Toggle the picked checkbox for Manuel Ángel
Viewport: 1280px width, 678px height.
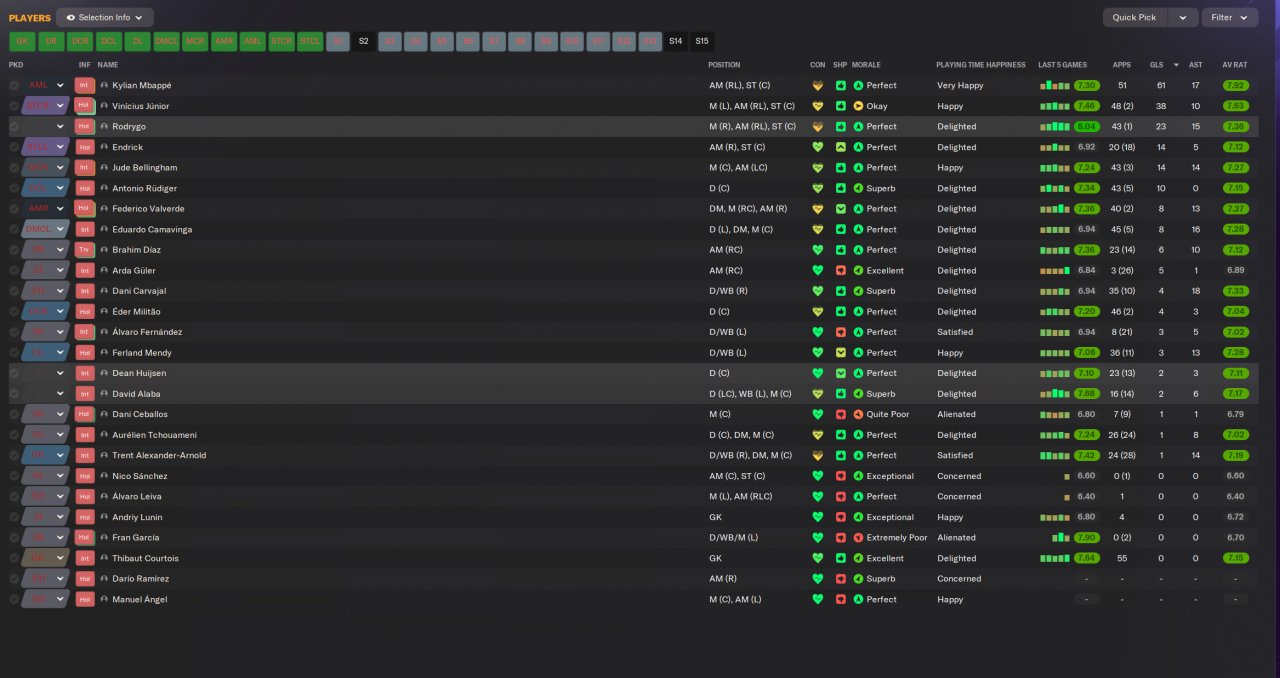point(14,599)
